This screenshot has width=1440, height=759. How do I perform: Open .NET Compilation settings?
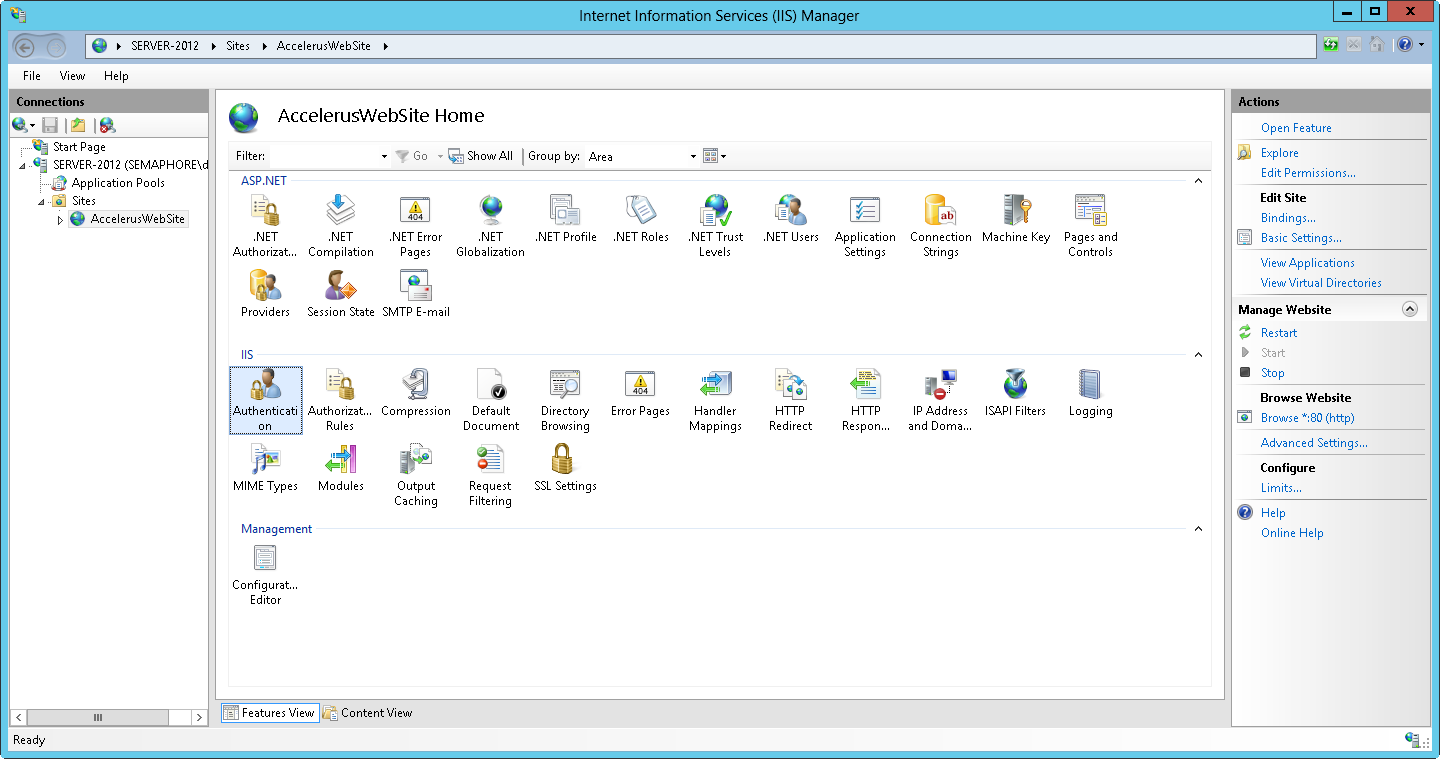[x=340, y=226]
